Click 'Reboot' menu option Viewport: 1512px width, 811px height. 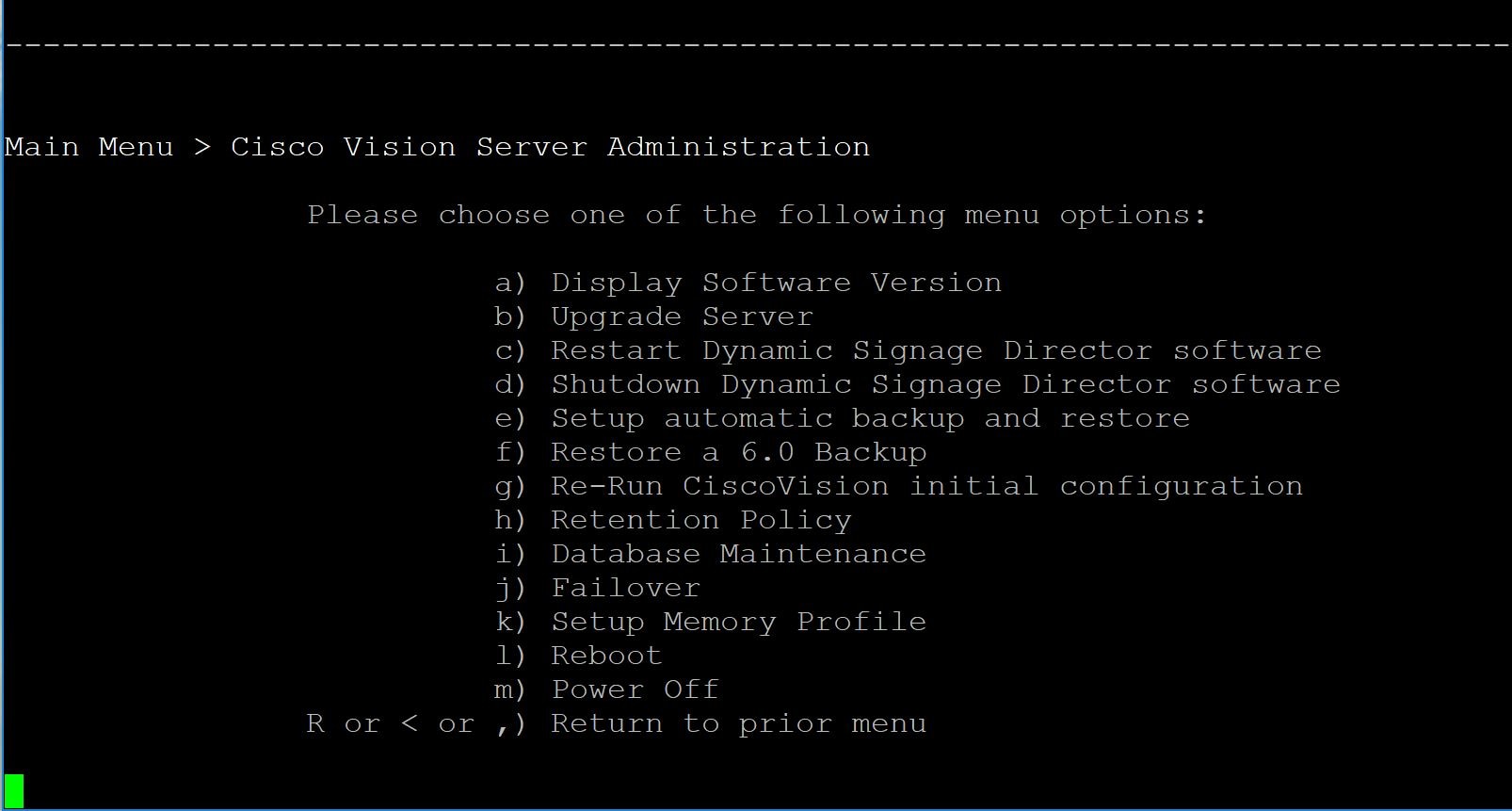pyautogui.click(x=579, y=656)
